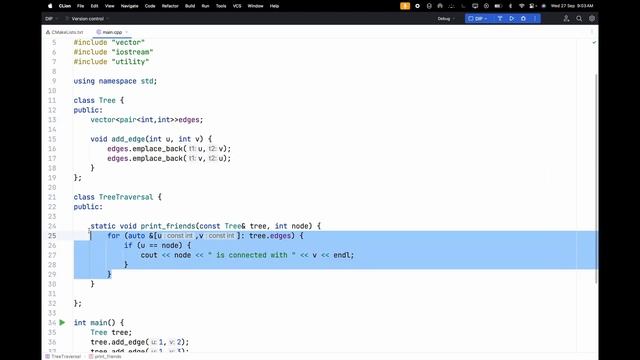This screenshot has width=640, height=360.
Task: Click 'using namespace std;' text
Action: click(115, 81)
